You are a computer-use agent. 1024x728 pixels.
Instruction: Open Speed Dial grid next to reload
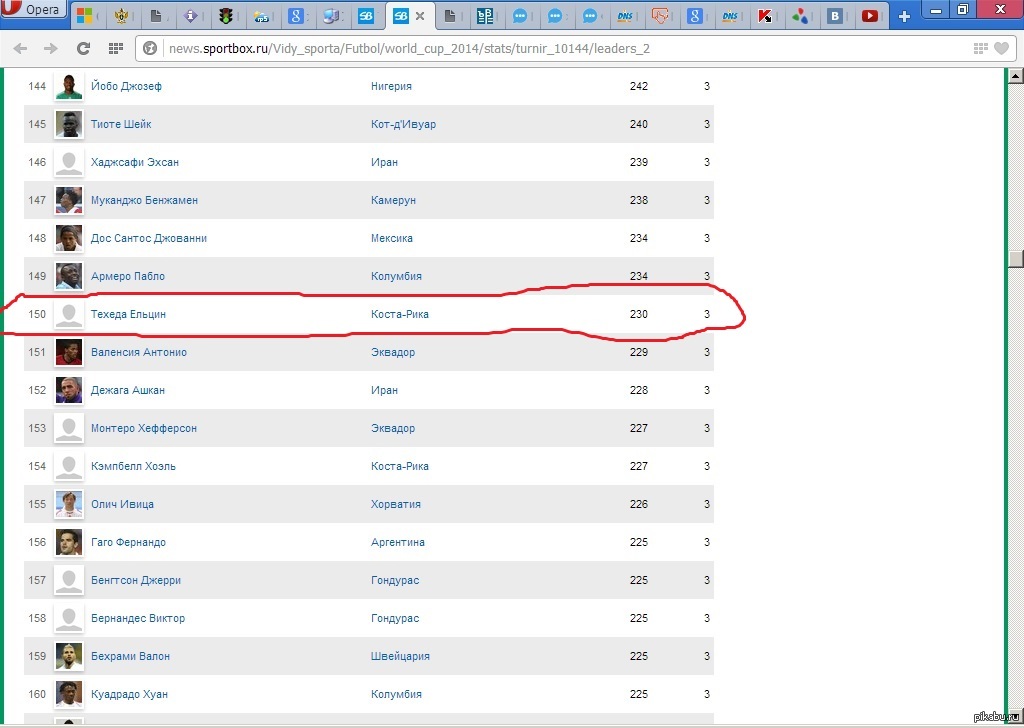click(116, 48)
